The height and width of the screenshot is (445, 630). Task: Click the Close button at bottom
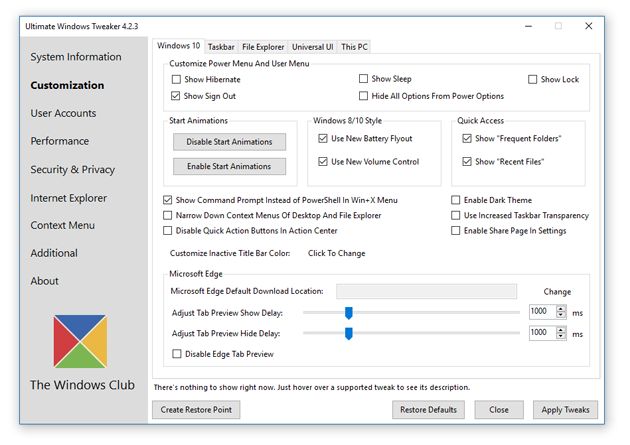tap(499, 410)
